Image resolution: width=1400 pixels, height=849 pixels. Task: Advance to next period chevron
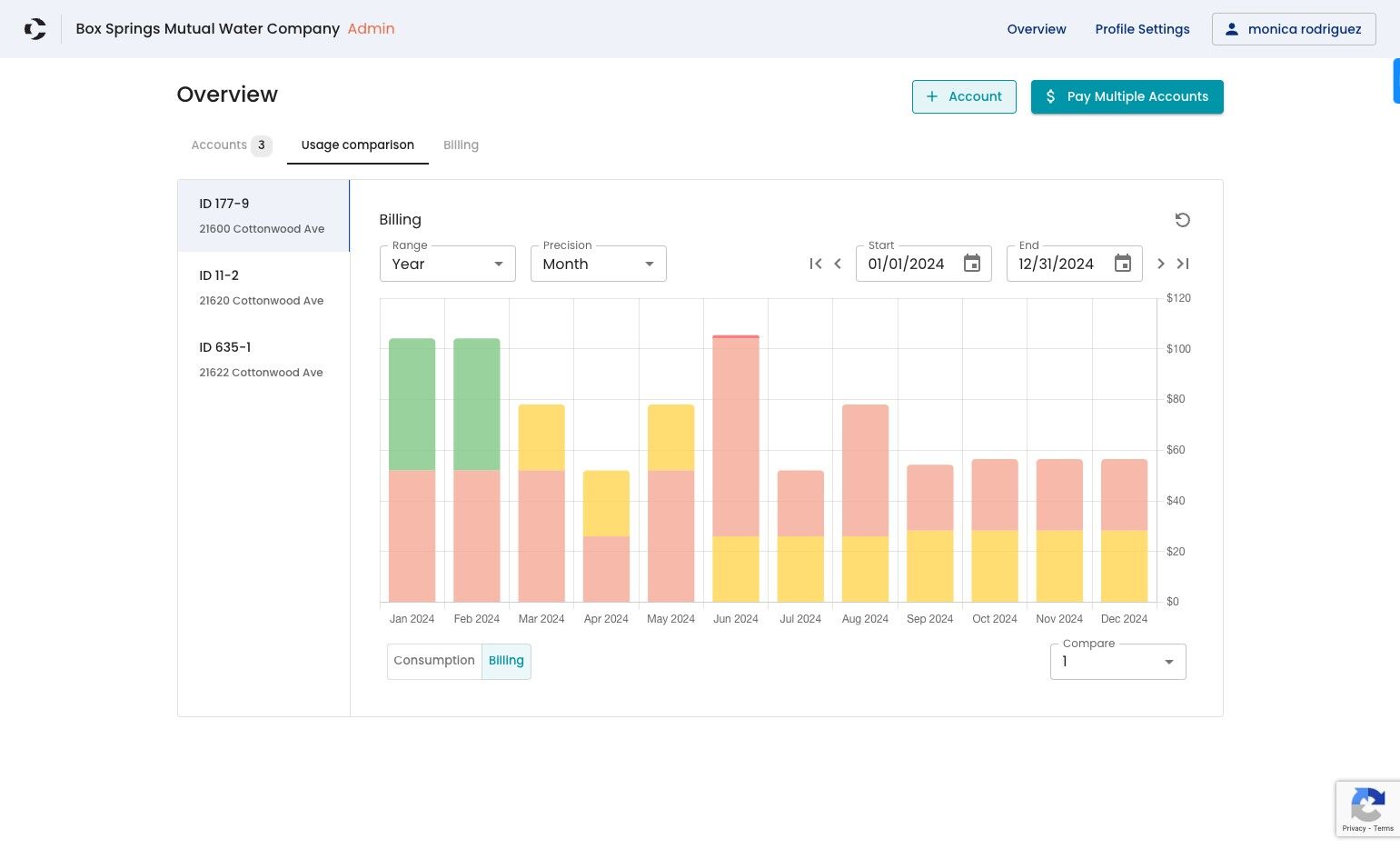[1160, 264]
